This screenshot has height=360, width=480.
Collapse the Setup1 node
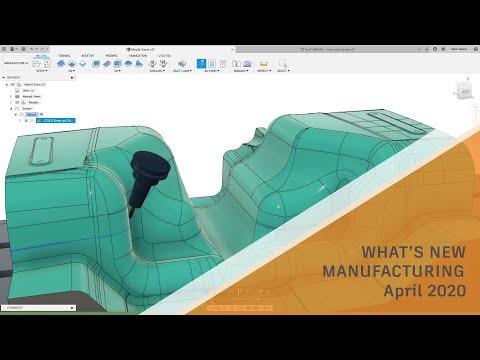(16, 114)
